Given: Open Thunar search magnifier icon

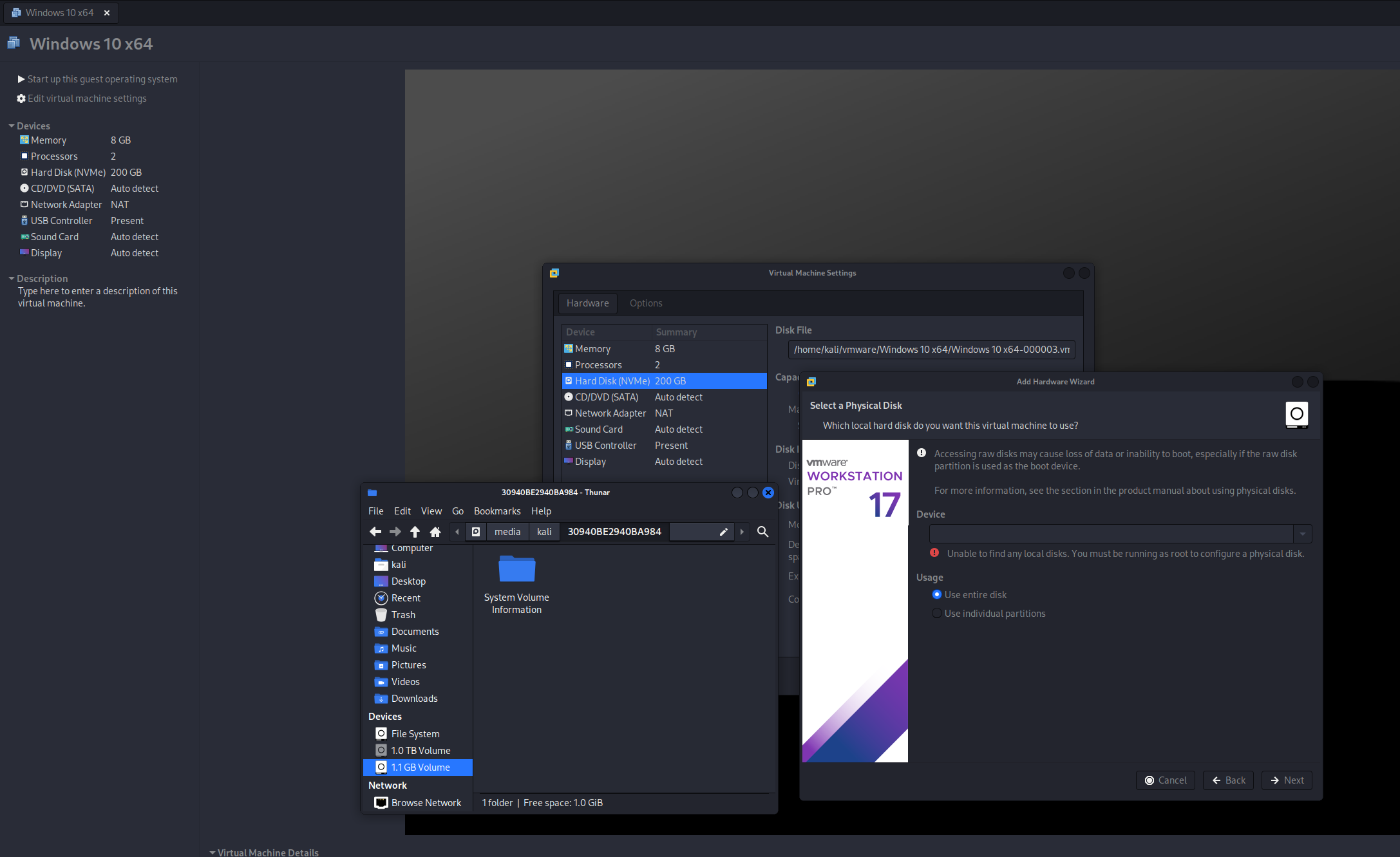Looking at the screenshot, I should click(762, 532).
